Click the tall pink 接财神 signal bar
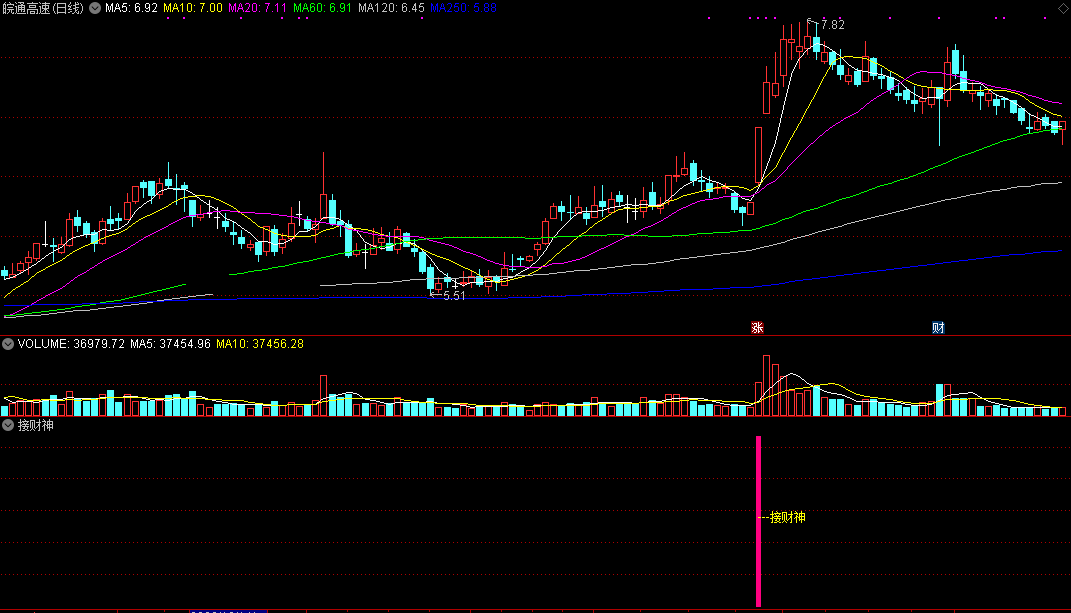 (758, 521)
